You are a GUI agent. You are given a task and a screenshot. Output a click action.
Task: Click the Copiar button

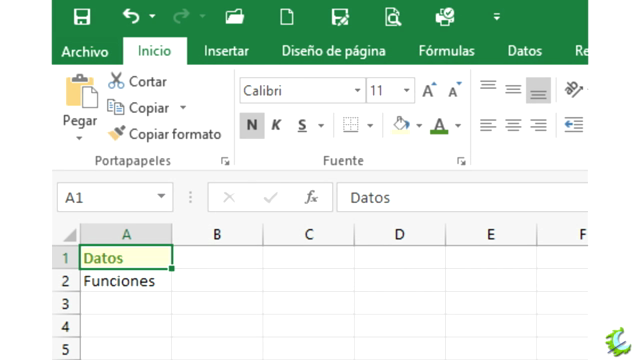point(138,108)
